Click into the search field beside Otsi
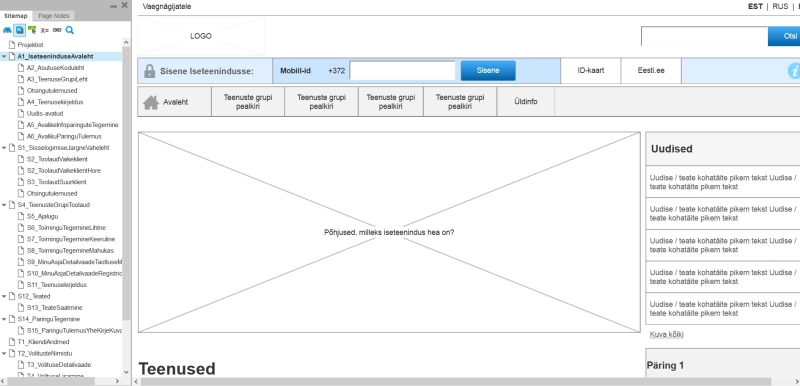800x386 pixels. point(705,36)
